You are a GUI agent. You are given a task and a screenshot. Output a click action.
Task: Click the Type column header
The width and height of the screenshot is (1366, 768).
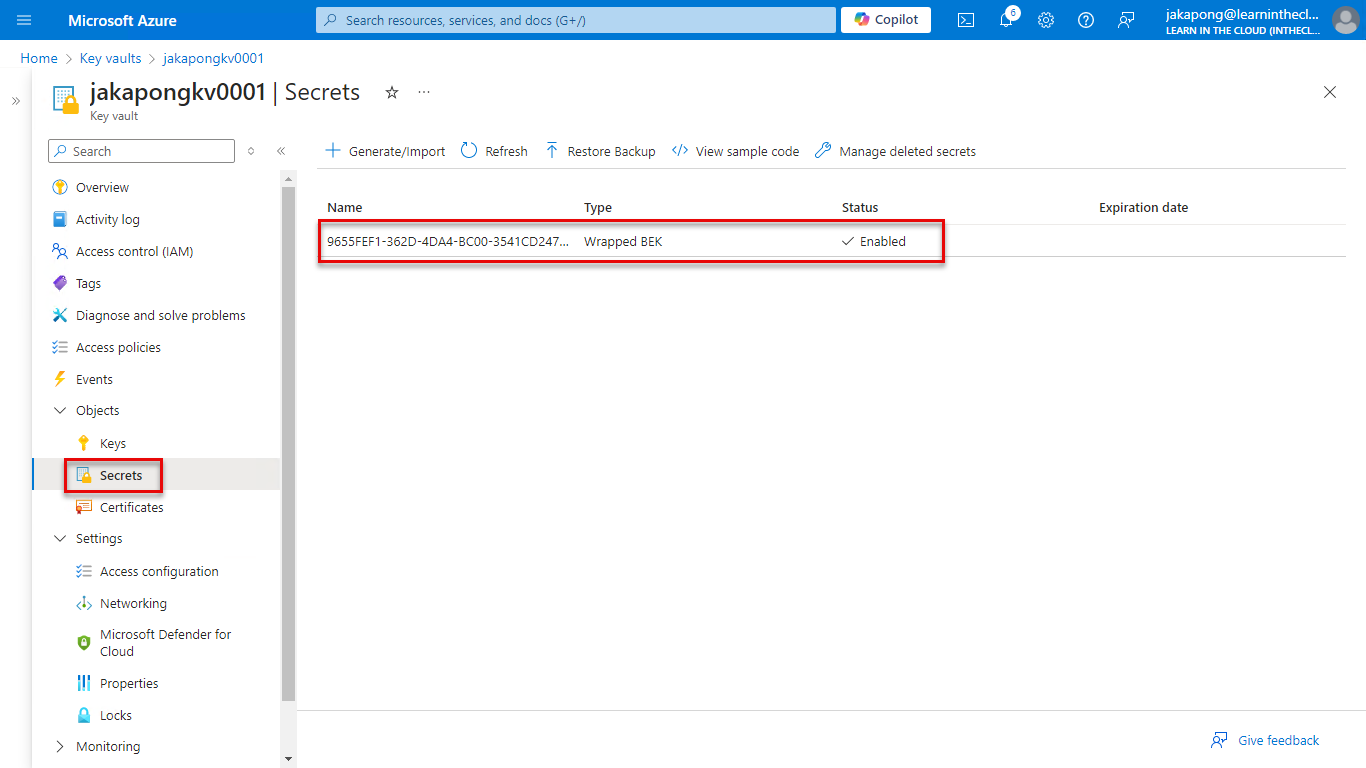(x=598, y=208)
